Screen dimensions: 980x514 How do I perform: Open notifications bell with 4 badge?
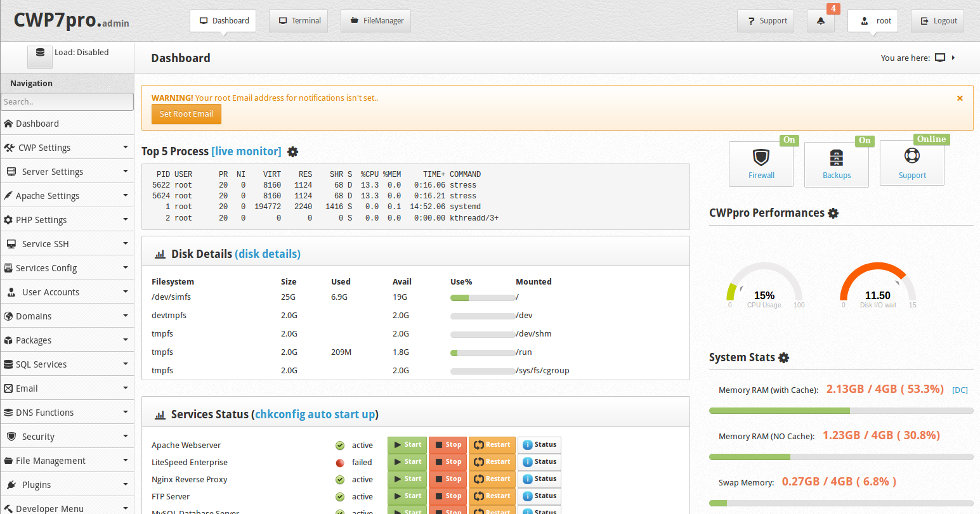(x=821, y=21)
